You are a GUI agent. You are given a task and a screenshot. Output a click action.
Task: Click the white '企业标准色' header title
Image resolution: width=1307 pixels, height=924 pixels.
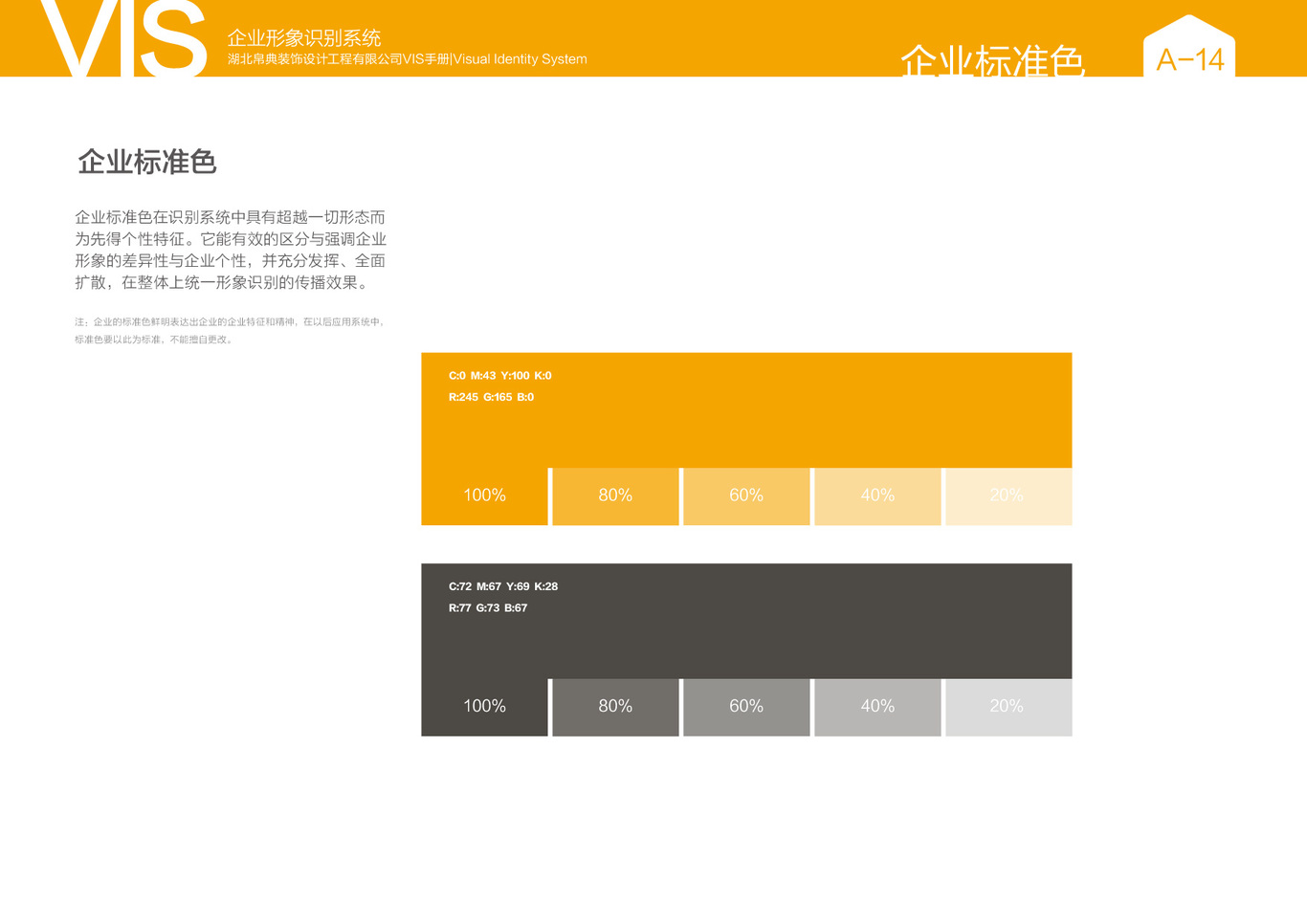coord(992,59)
